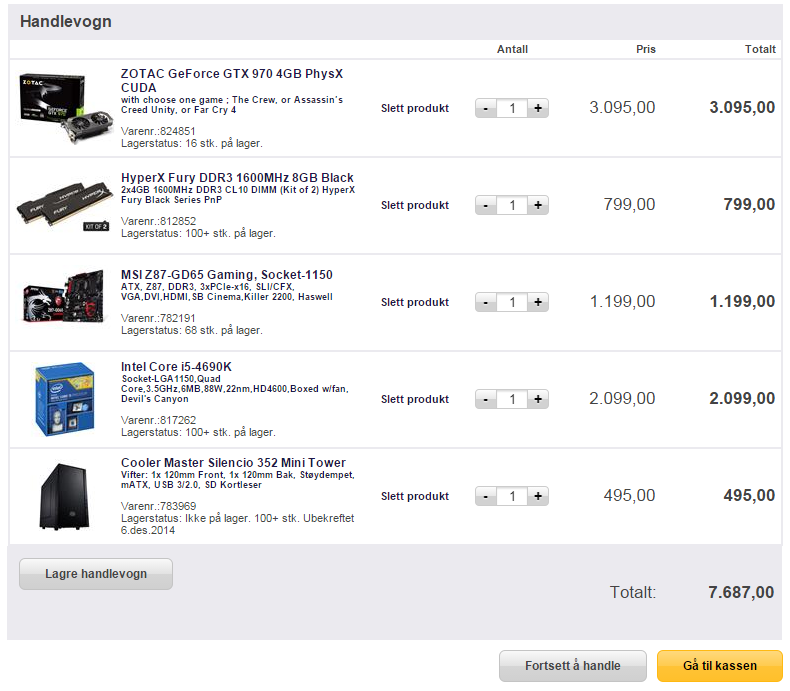The width and height of the screenshot is (790, 691).
Task: Decrease quantity of MSI Z87-GD65 Gaming
Action: pos(486,303)
